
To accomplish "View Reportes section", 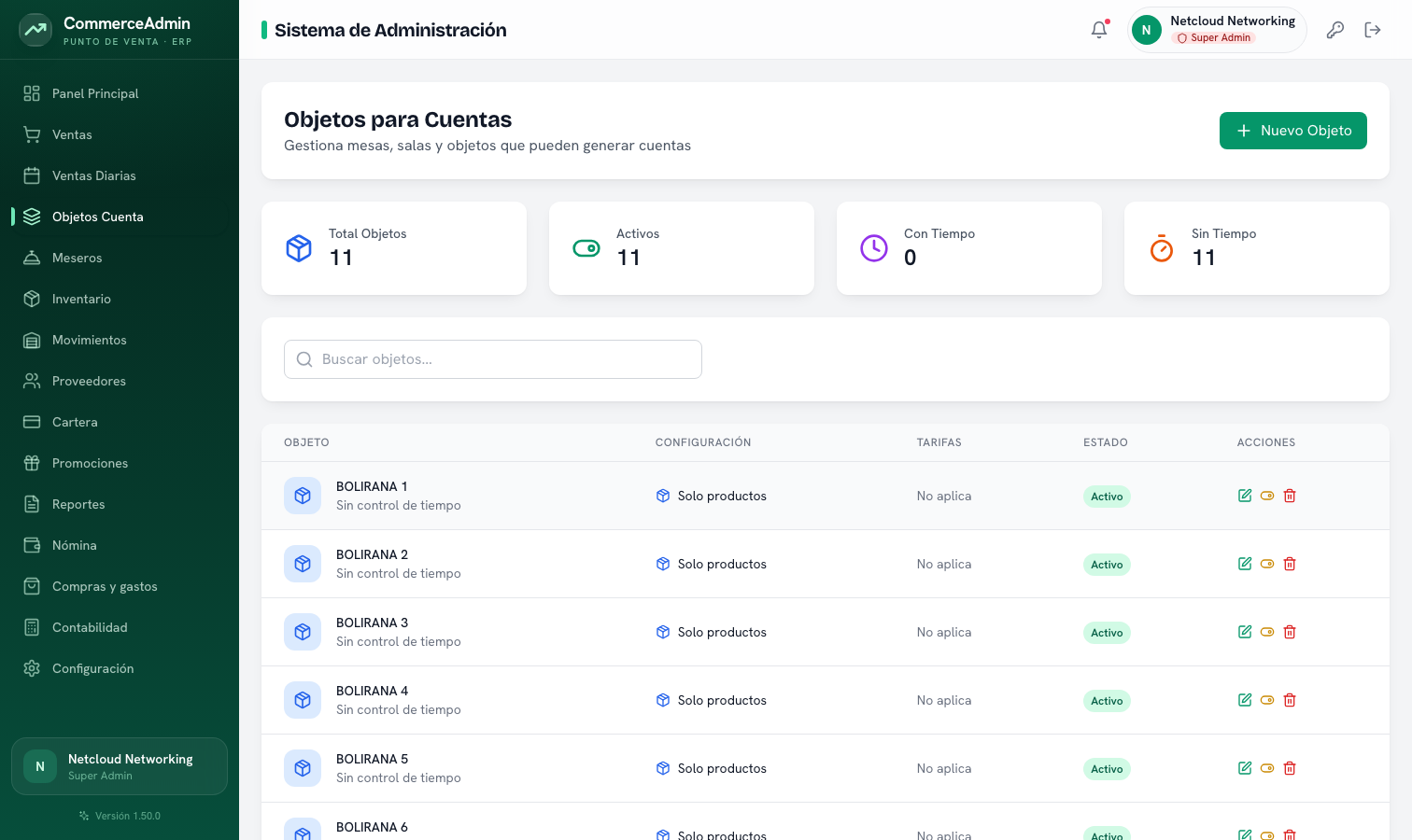I will pyautogui.click(x=120, y=504).
